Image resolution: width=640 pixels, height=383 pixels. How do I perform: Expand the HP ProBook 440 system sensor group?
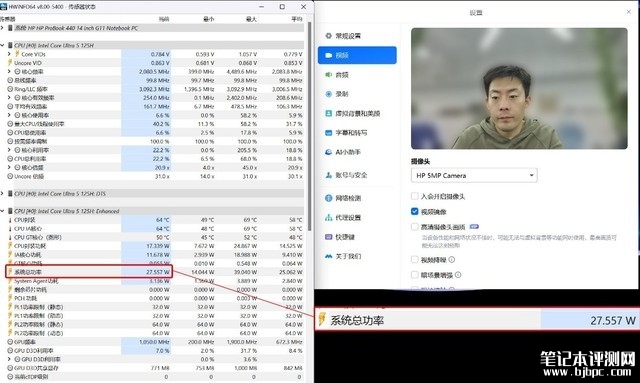point(2,28)
